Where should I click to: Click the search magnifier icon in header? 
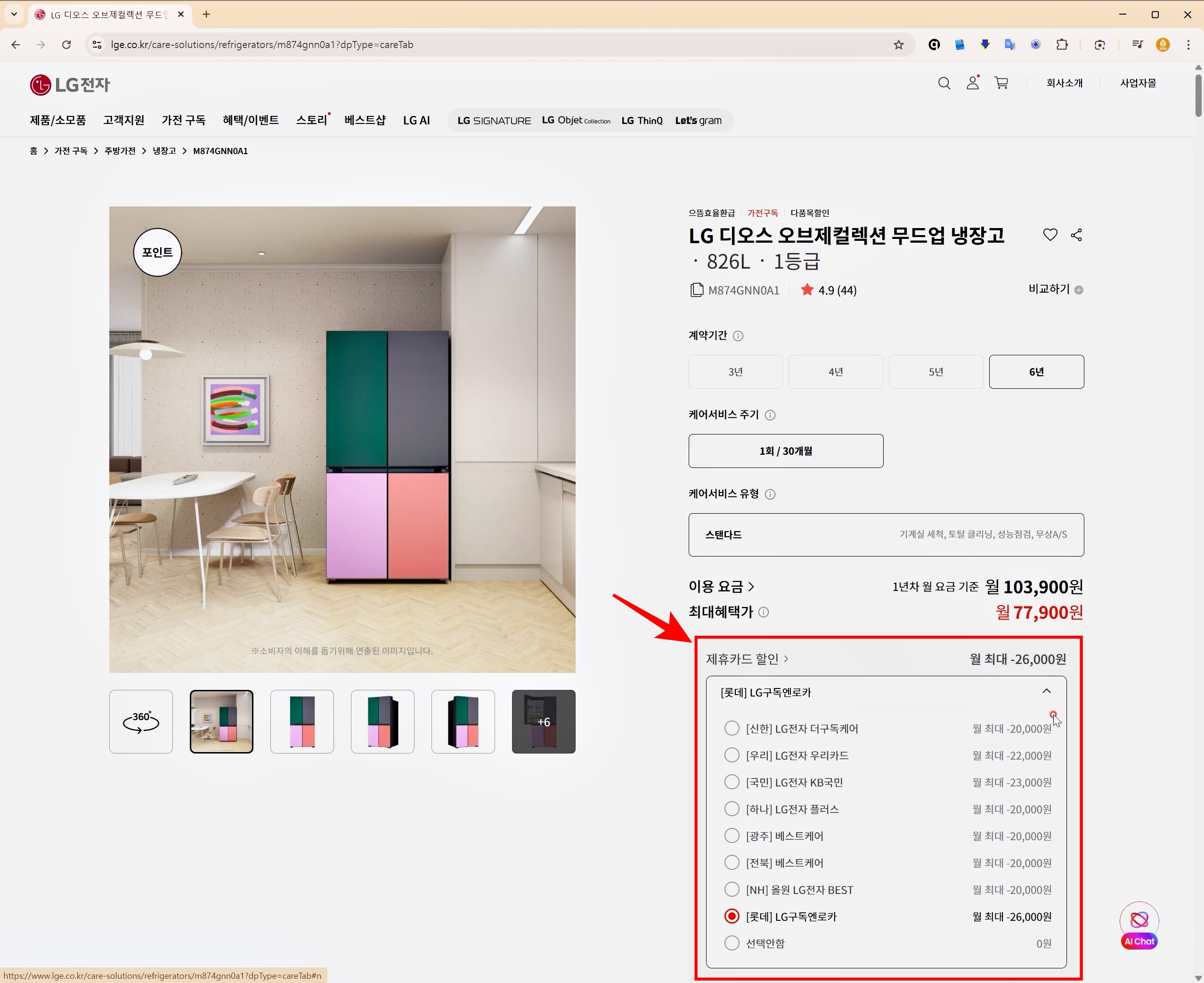[944, 83]
